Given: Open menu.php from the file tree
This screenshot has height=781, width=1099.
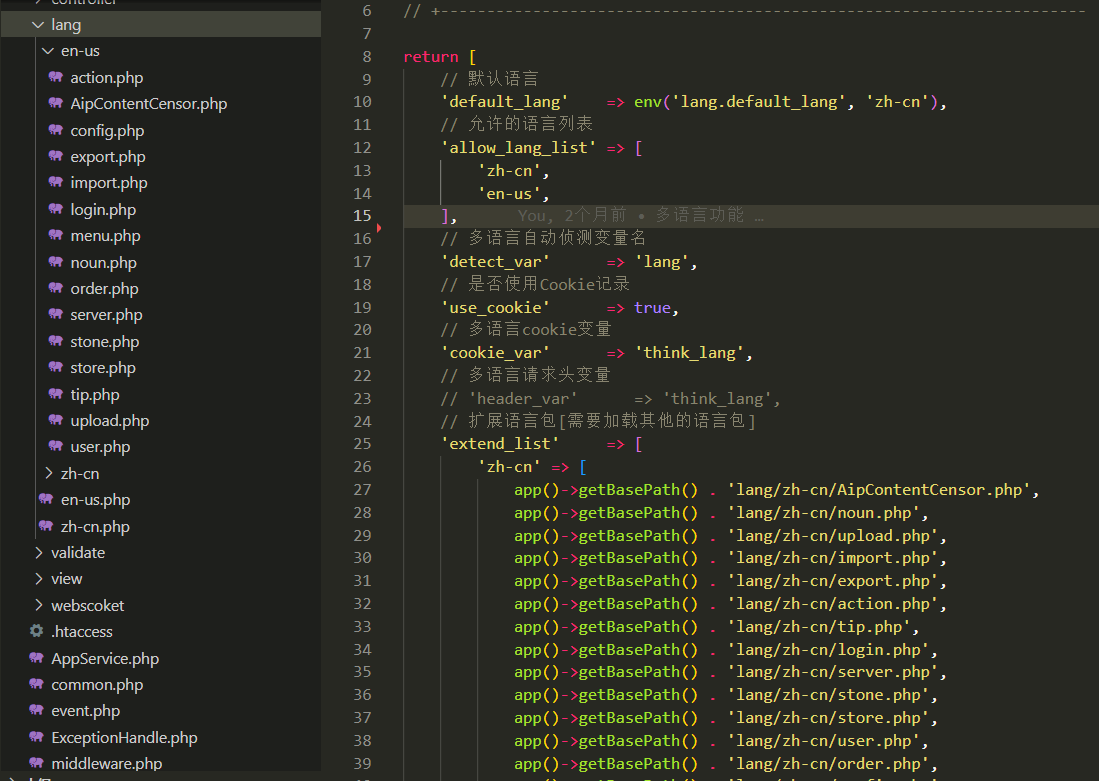Looking at the screenshot, I should coord(105,236).
